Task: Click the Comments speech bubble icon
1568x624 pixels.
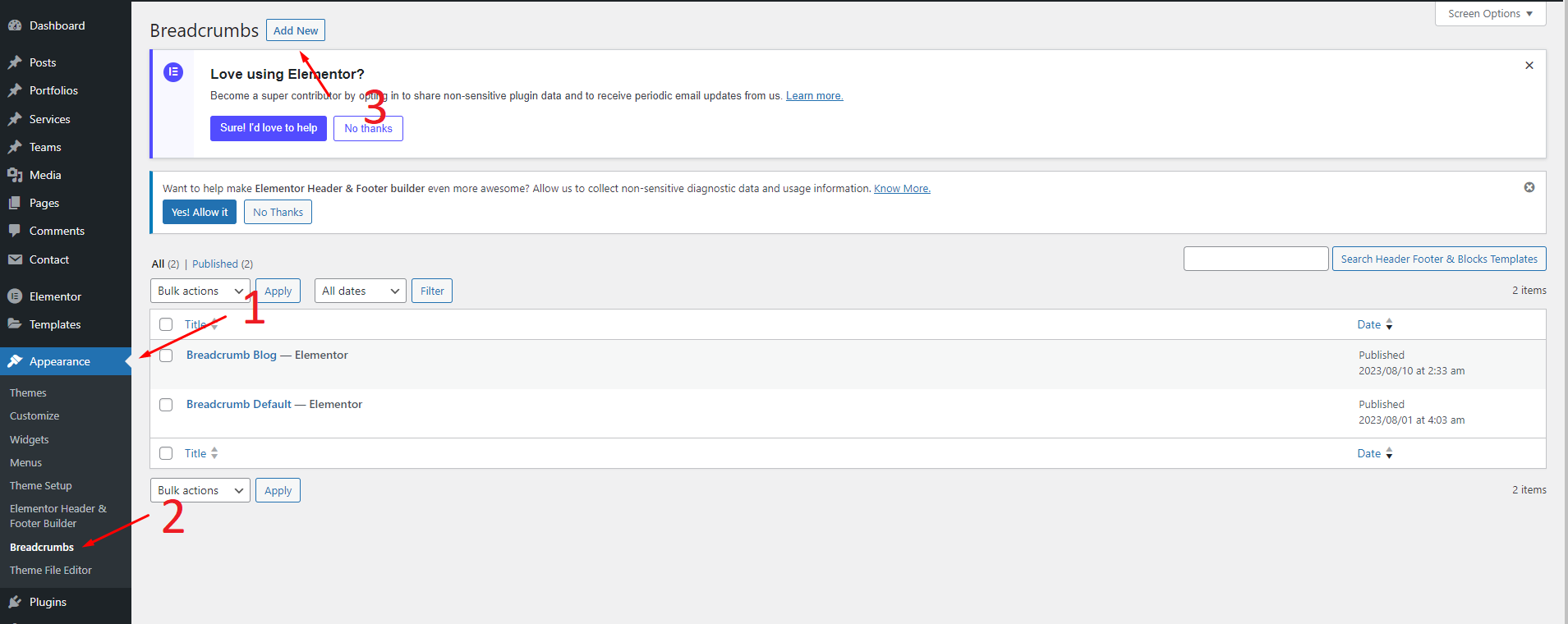Action: [15, 231]
